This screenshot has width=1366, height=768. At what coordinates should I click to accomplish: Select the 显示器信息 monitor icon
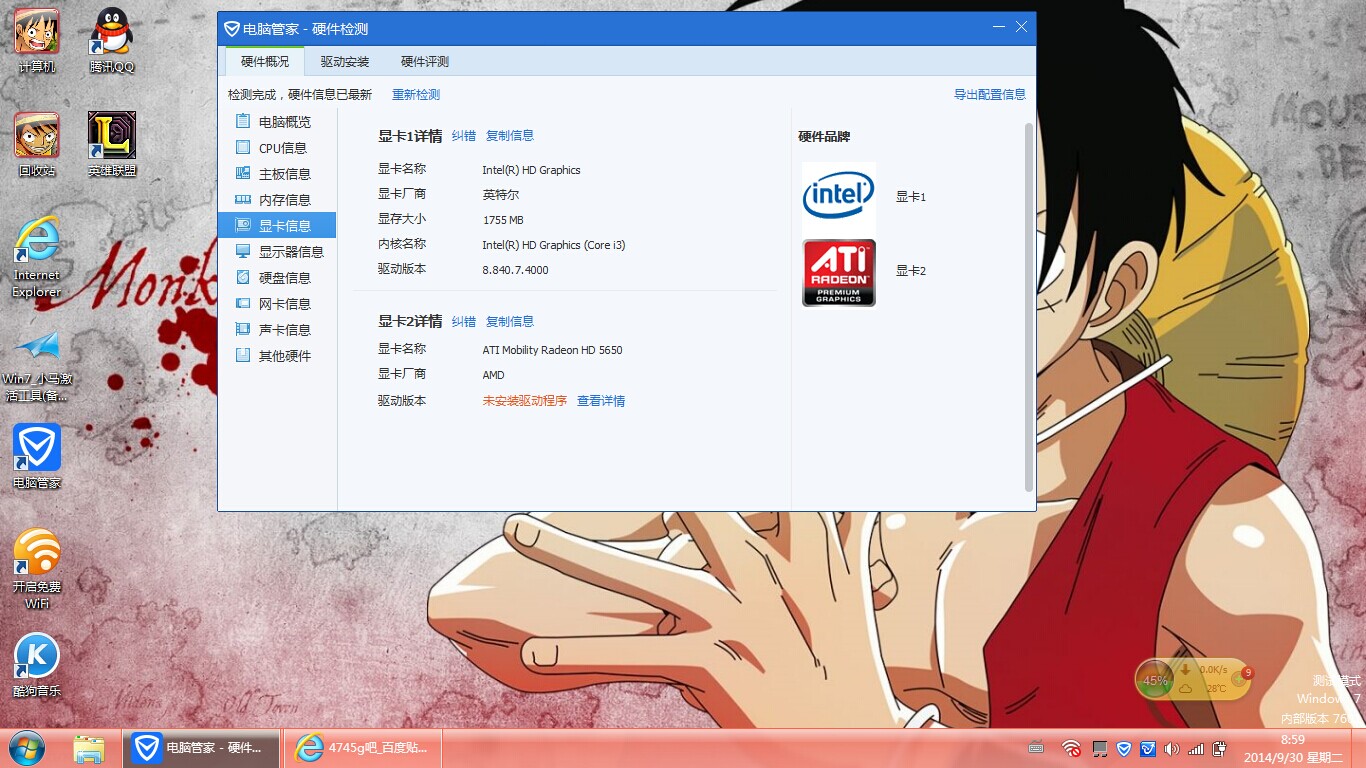point(242,251)
